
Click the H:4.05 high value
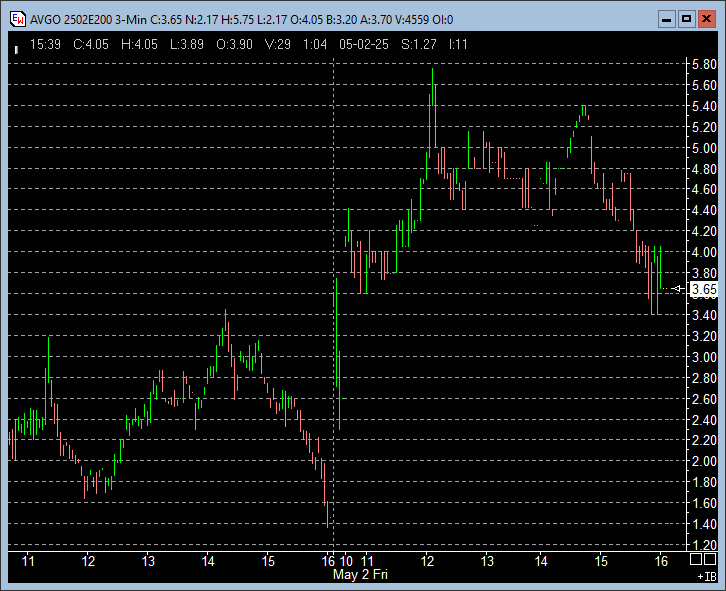click(139, 44)
